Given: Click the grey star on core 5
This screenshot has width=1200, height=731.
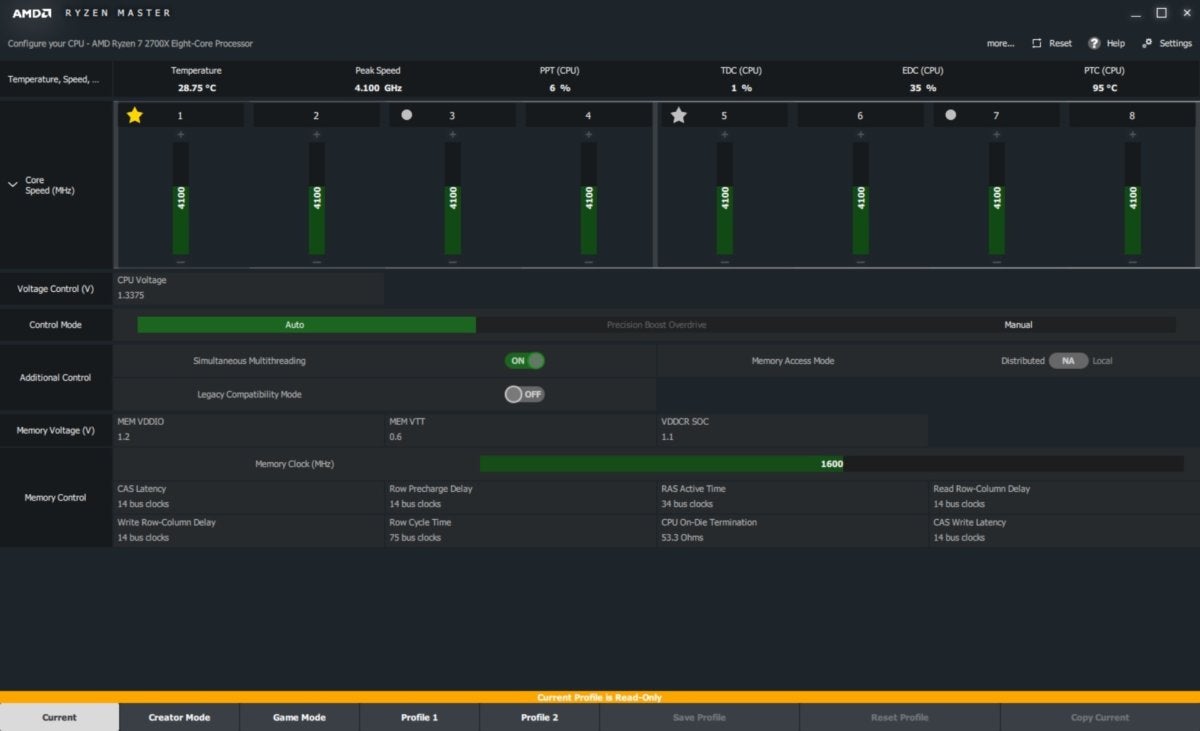Looking at the screenshot, I should tap(679, 115).
